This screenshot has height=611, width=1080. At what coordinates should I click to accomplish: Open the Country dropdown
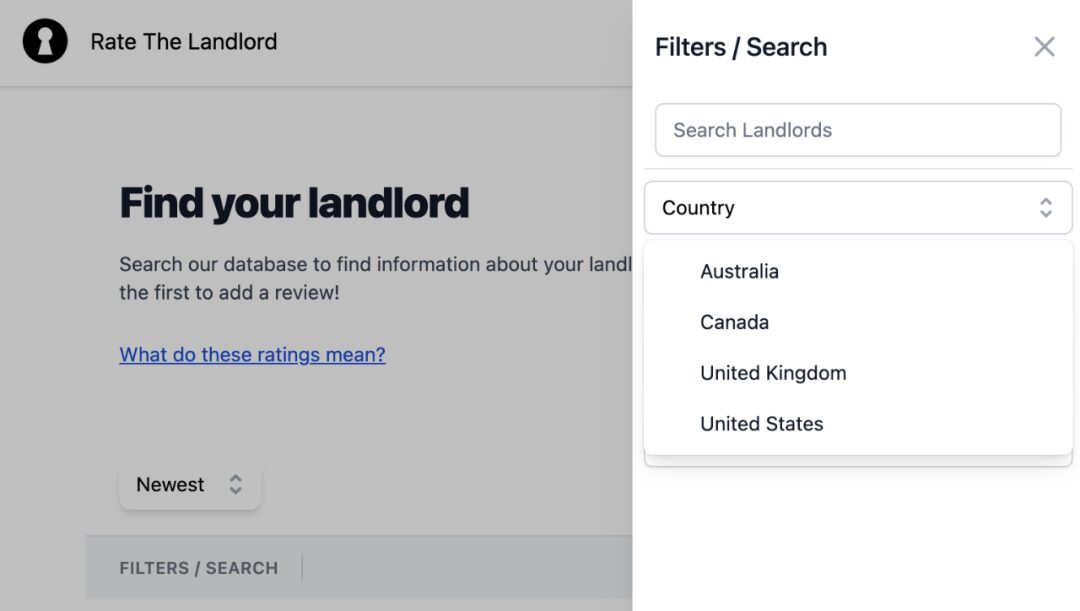coord(858,207)
